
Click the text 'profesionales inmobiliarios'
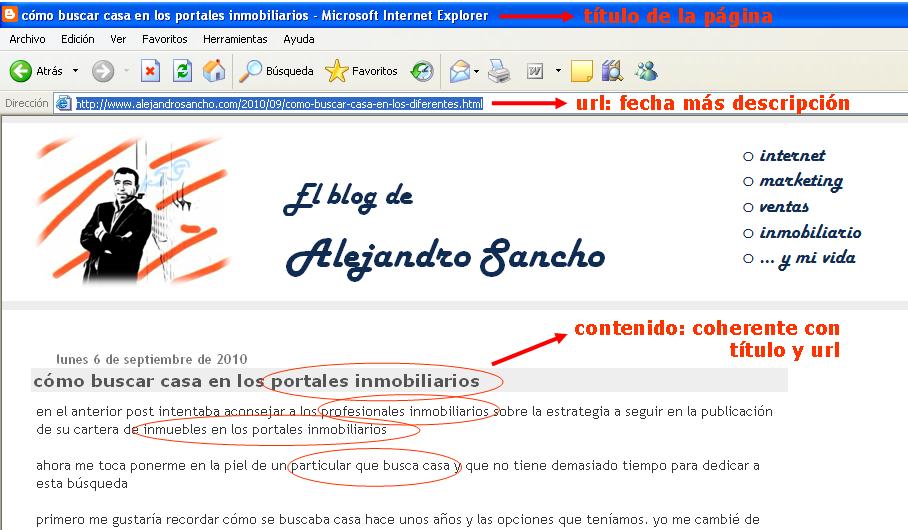click(x=405, y=411)
